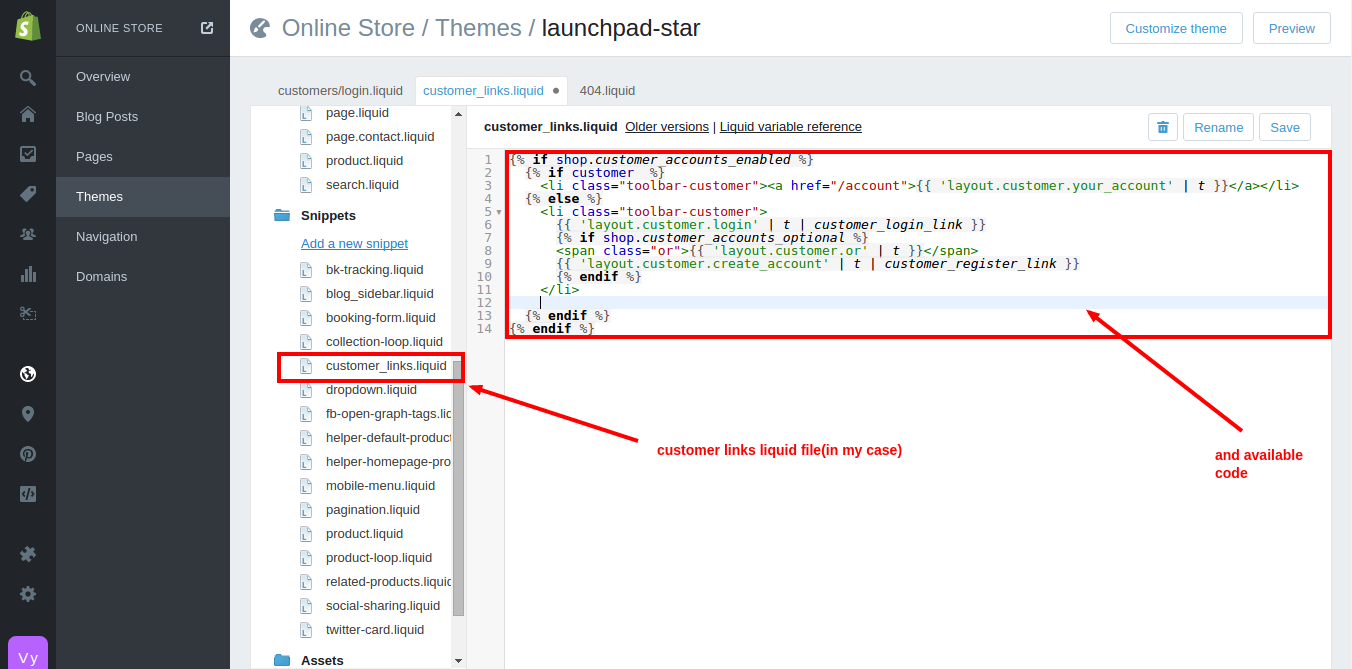Open product-loop.liquid in the file list
This screenshot has width=1352, height=669.
point(378,558)
